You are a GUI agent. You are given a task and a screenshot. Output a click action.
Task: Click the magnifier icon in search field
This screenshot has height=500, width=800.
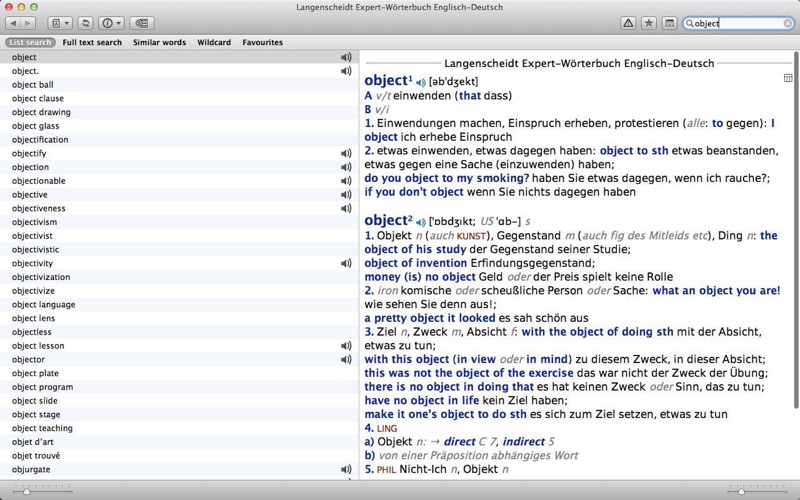pos(689,23)
